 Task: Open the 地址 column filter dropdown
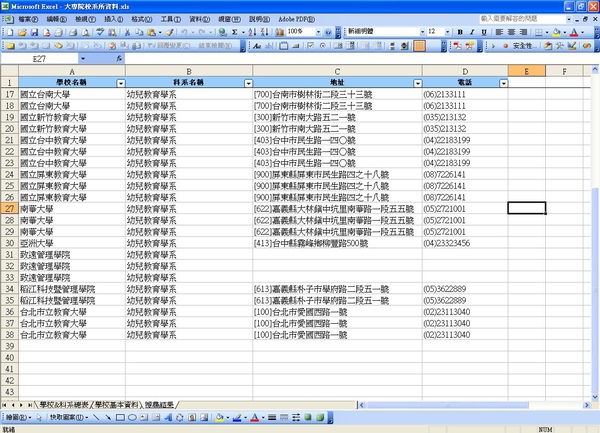pyautogui.click(x=418, y=83)
